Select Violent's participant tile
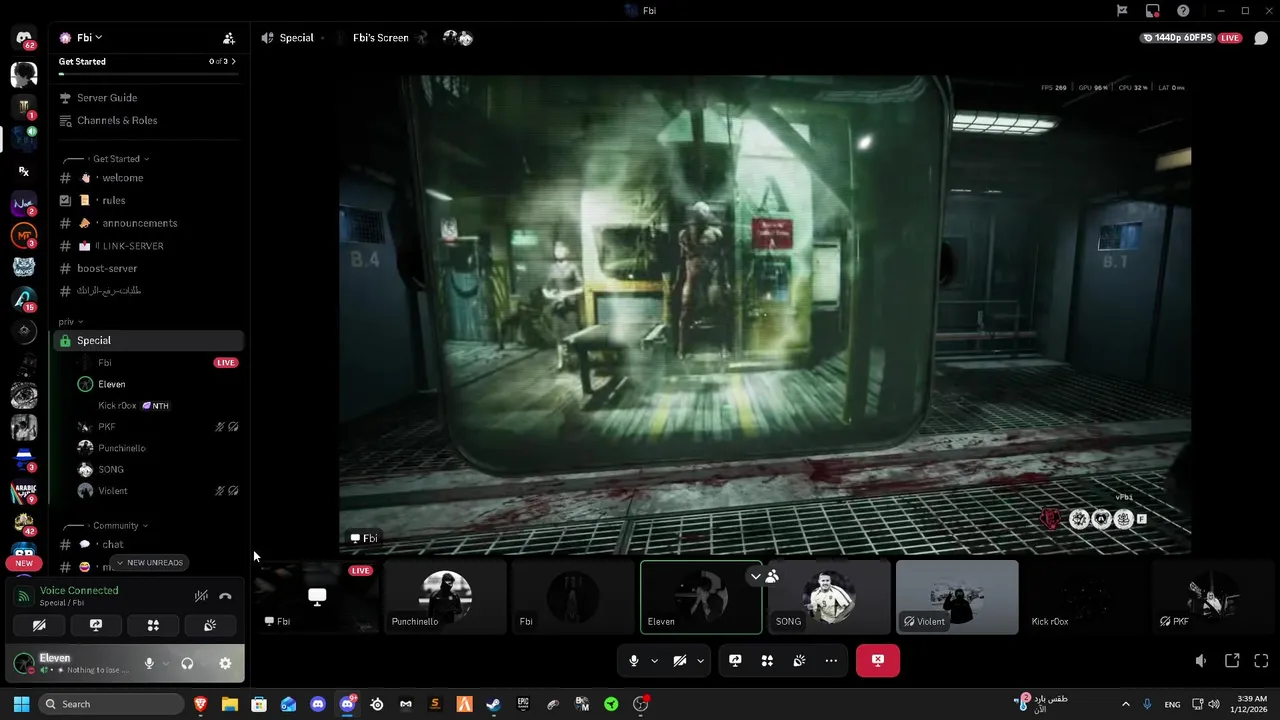Viewport: 1280px width, 720px height. (x=957, y=597)
